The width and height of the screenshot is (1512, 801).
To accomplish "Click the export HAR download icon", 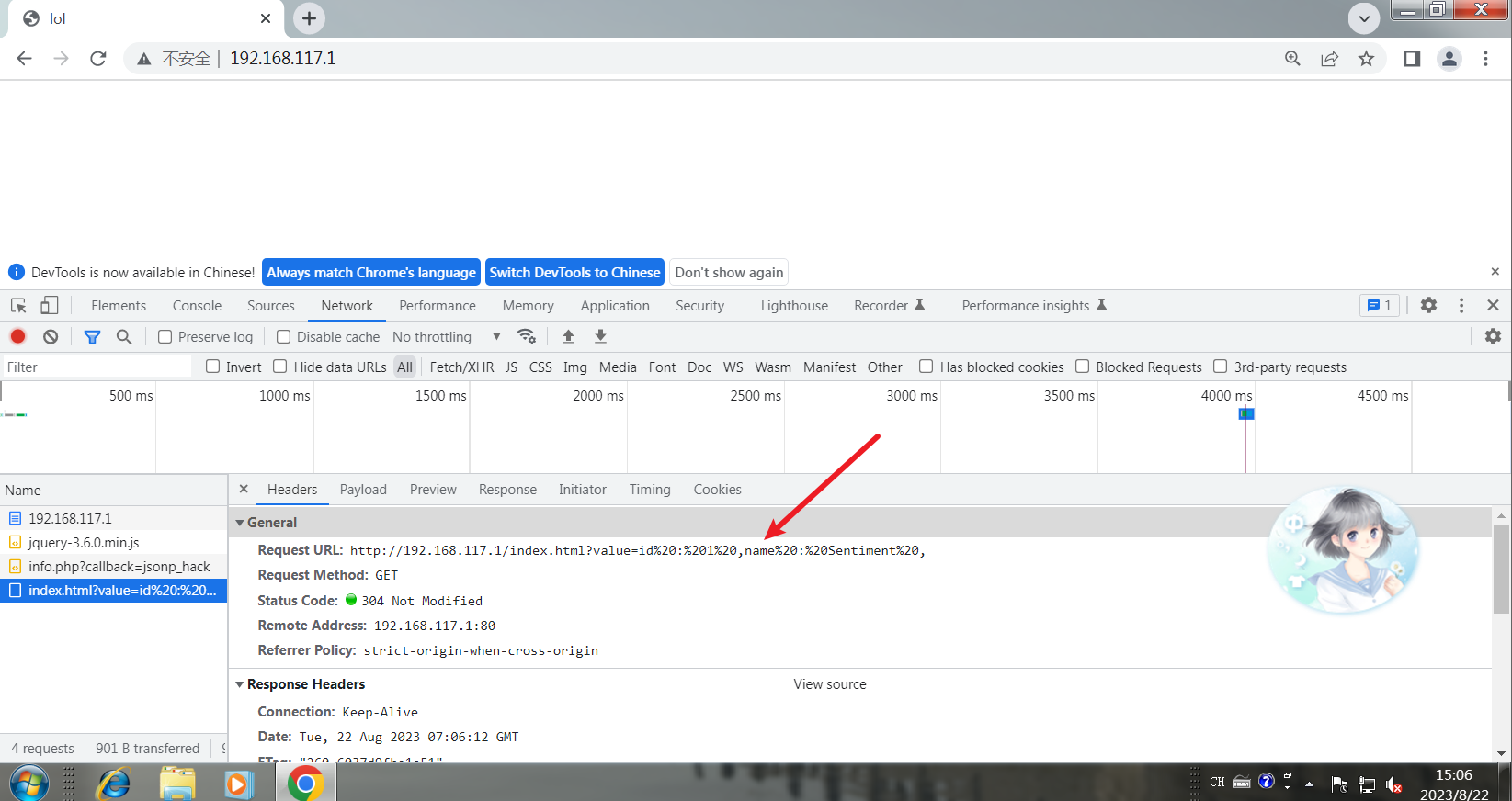I will (x=600, y=336).
